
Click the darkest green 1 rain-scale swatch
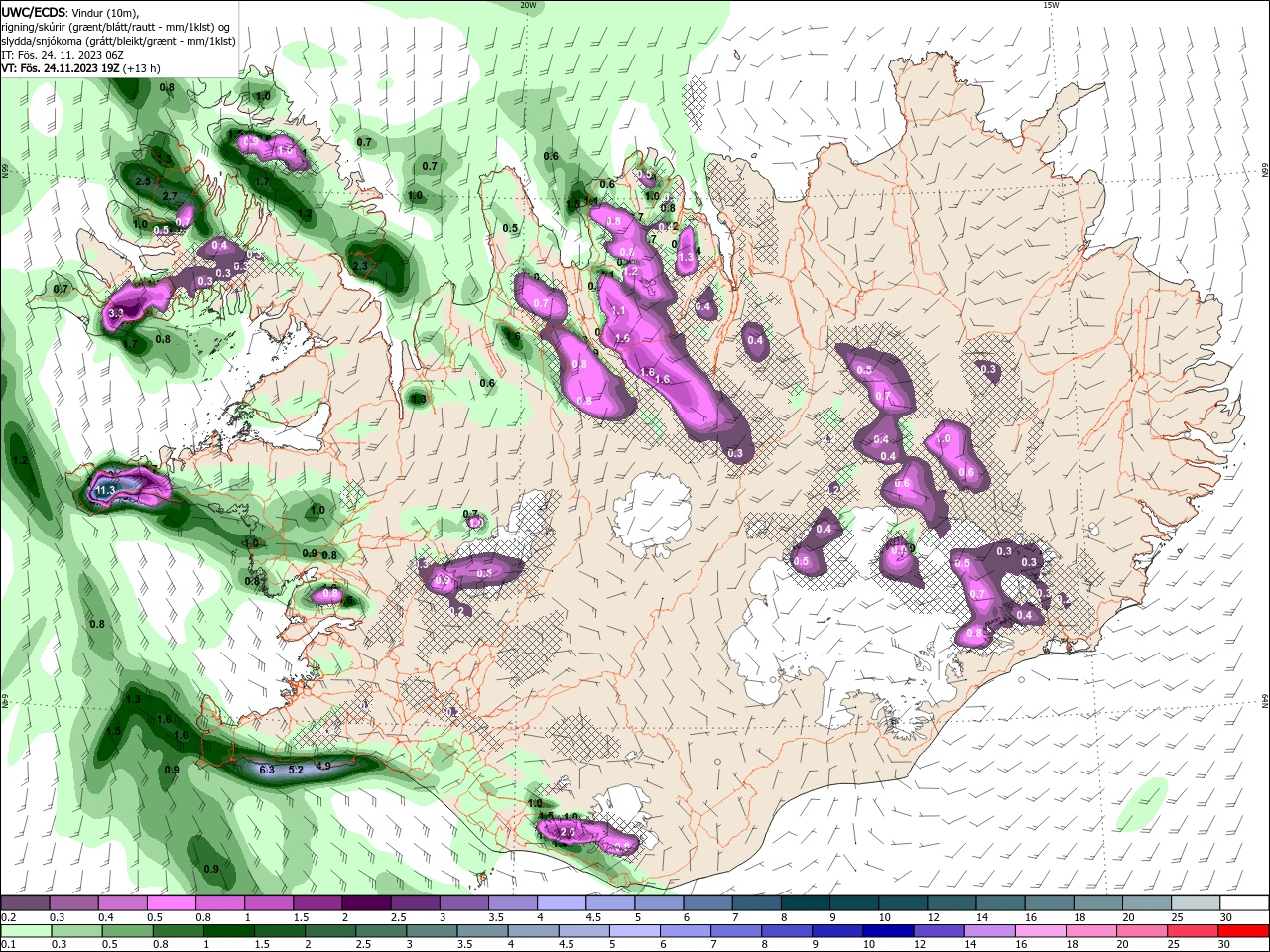[228, 931]
